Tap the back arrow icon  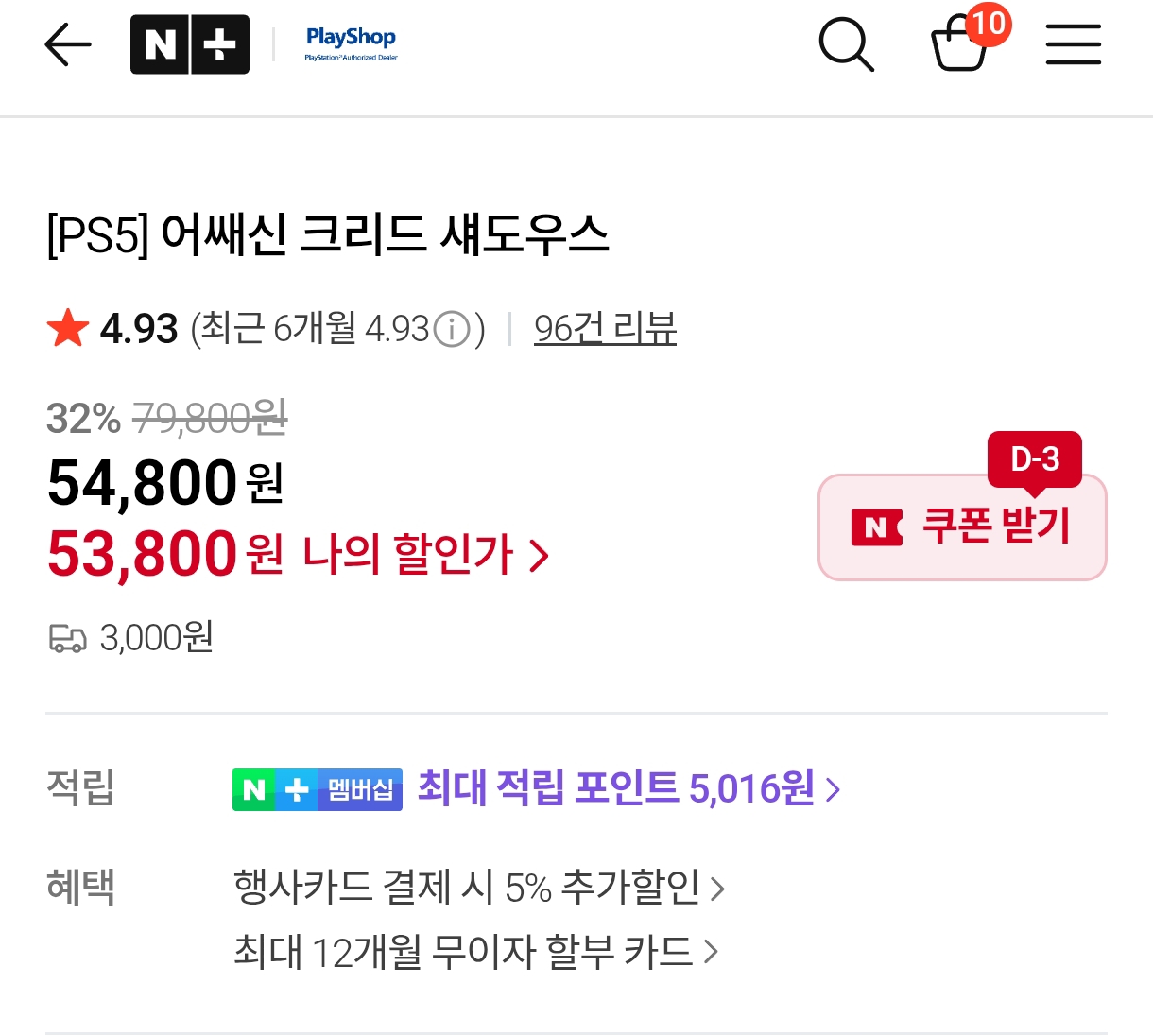click(68, 44)
